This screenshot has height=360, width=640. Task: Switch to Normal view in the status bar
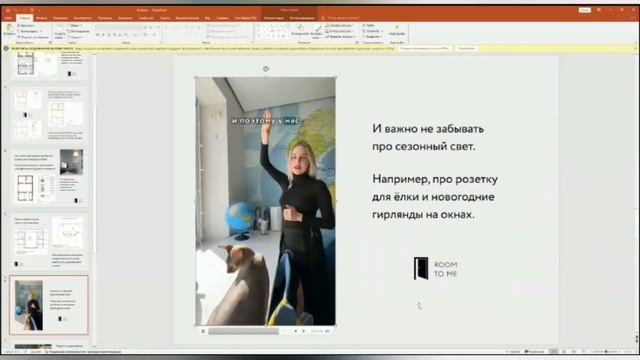tap(553, 351)
